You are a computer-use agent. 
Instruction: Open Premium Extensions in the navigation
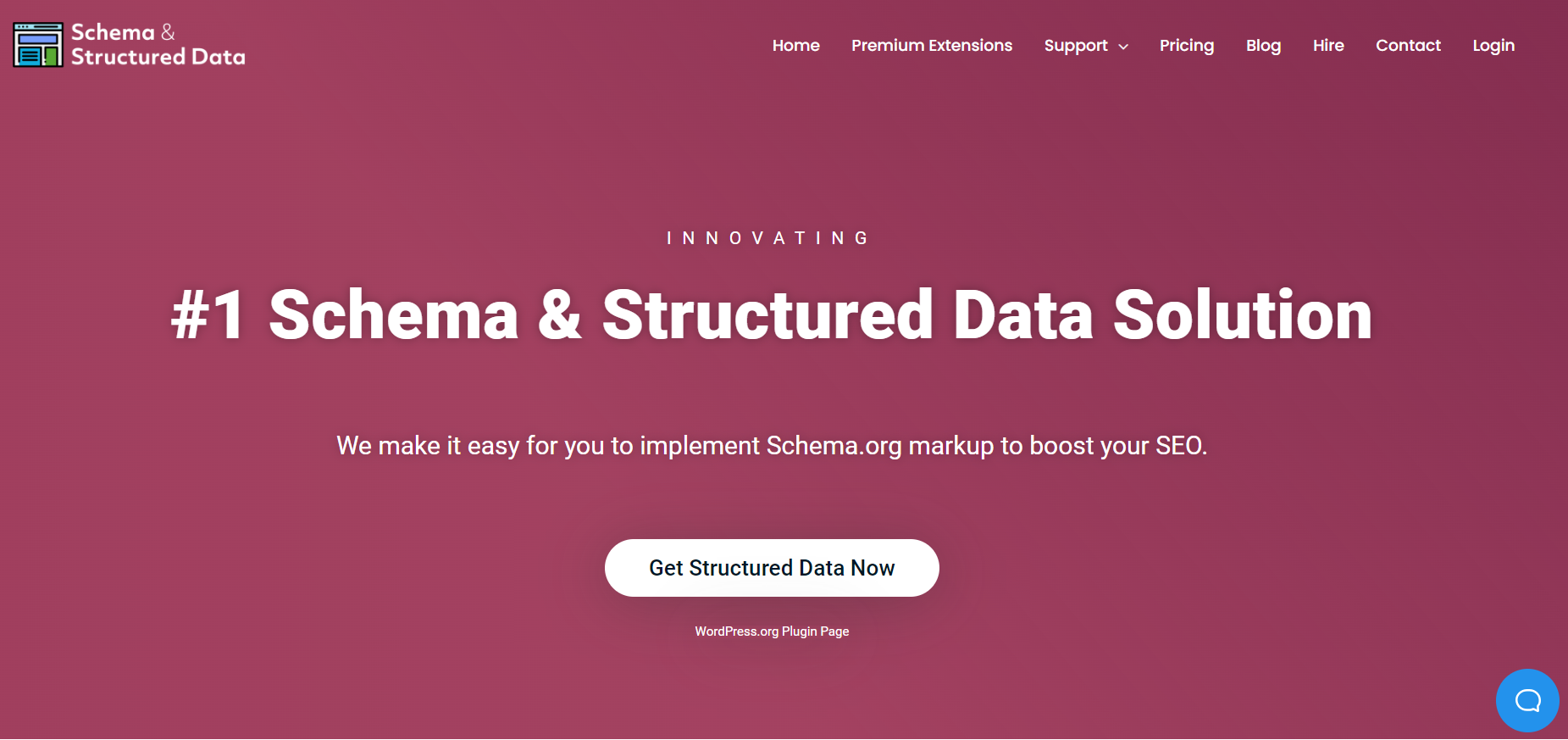coord(932,46)
